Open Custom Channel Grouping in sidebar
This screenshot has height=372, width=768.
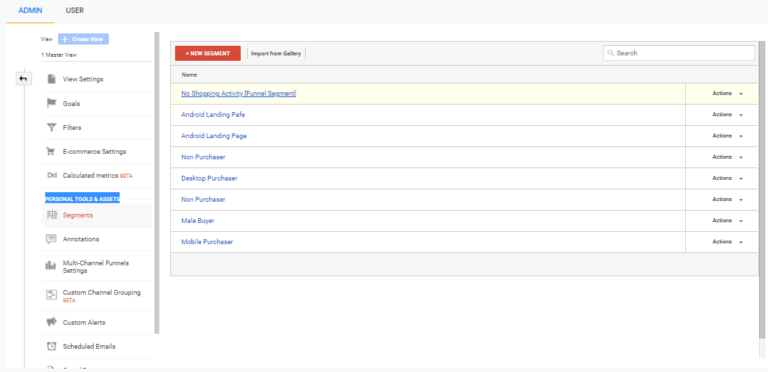101,296
